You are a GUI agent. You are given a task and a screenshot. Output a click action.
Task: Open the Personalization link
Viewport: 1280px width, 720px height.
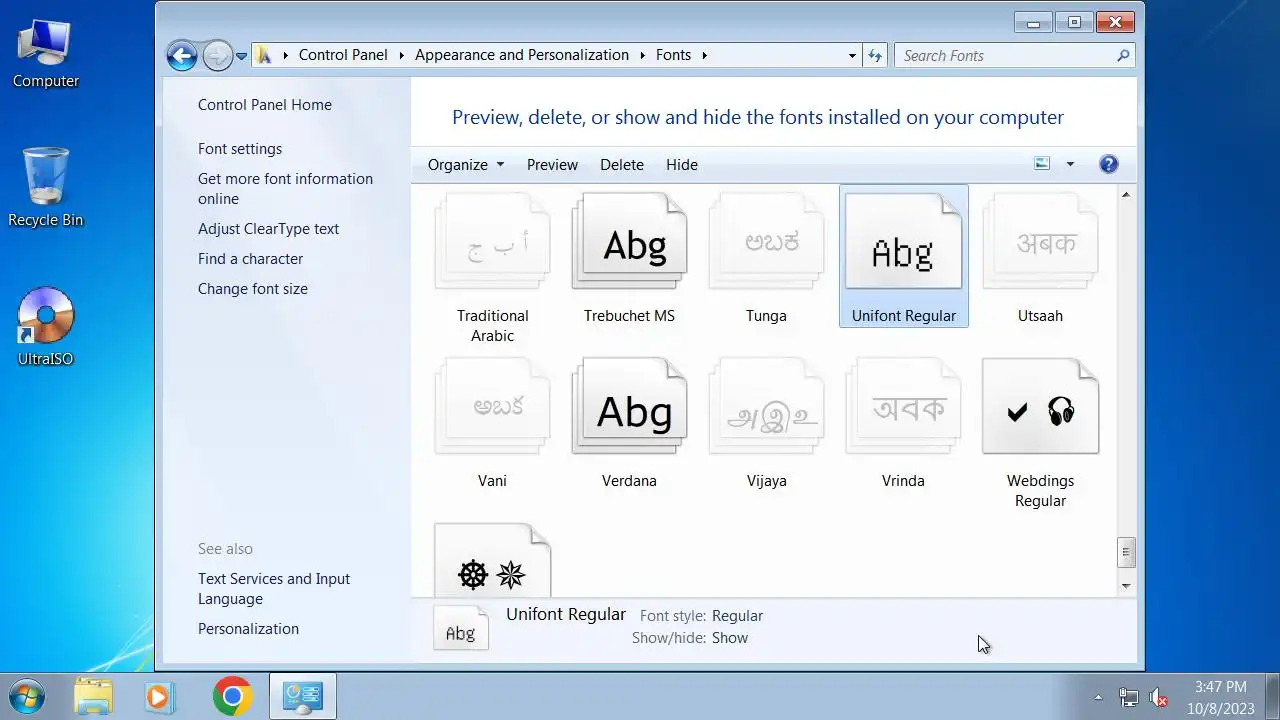coord(248,629)
